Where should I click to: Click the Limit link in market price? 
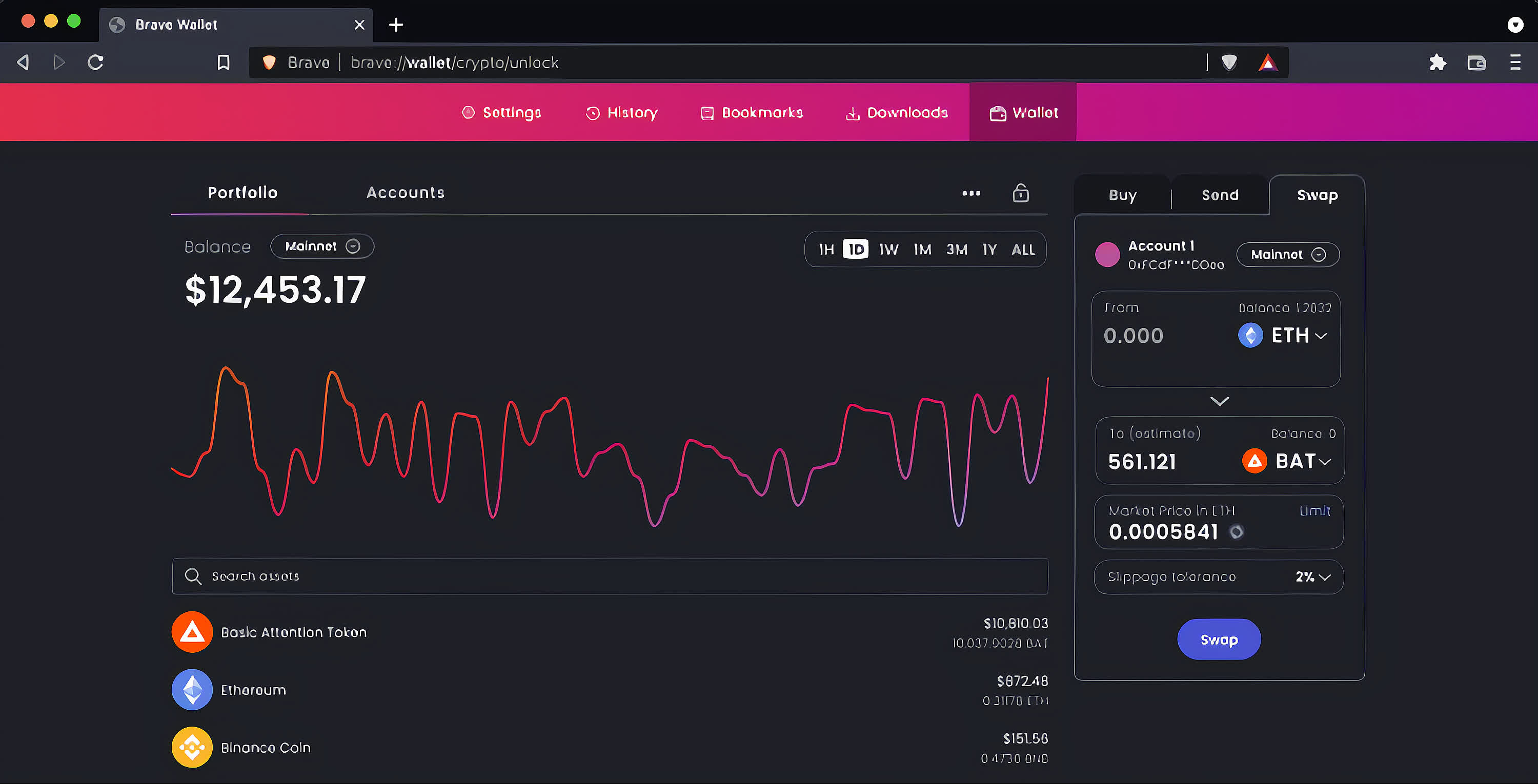click(x=1314, y=511)
